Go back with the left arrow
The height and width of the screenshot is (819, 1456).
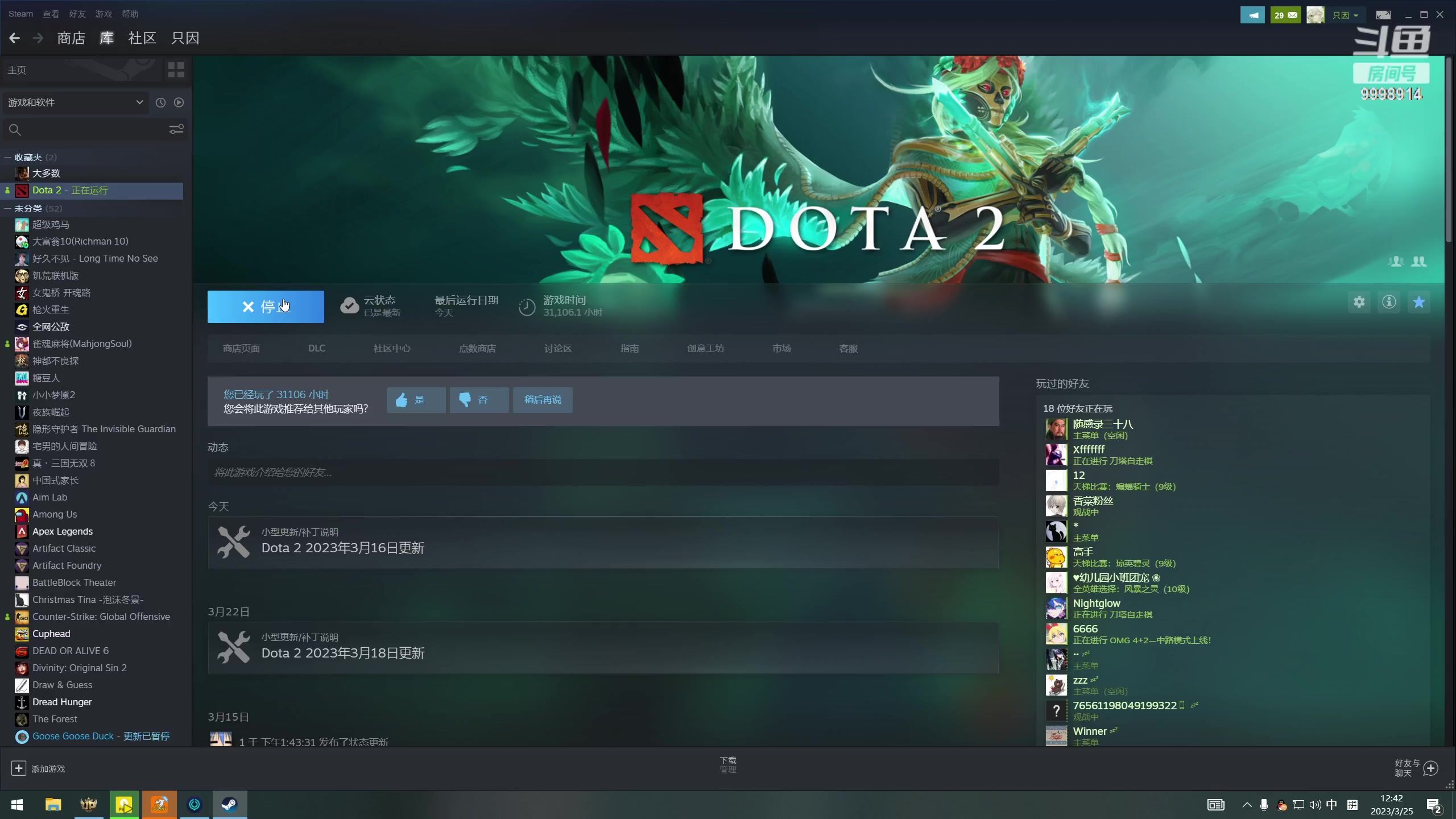[15, 38]
